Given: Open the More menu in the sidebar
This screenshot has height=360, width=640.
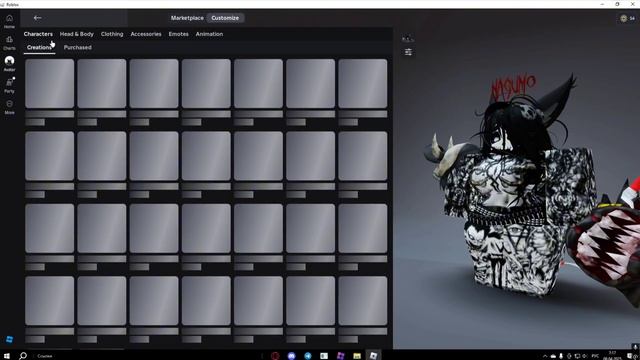Looking at the screenshot, I should coord(9,107).
